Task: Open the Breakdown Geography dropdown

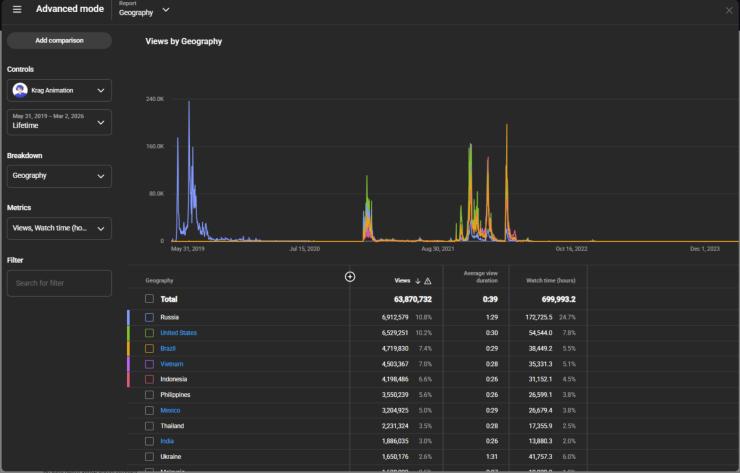Action: pyautogui.click(x=59, y=176)
